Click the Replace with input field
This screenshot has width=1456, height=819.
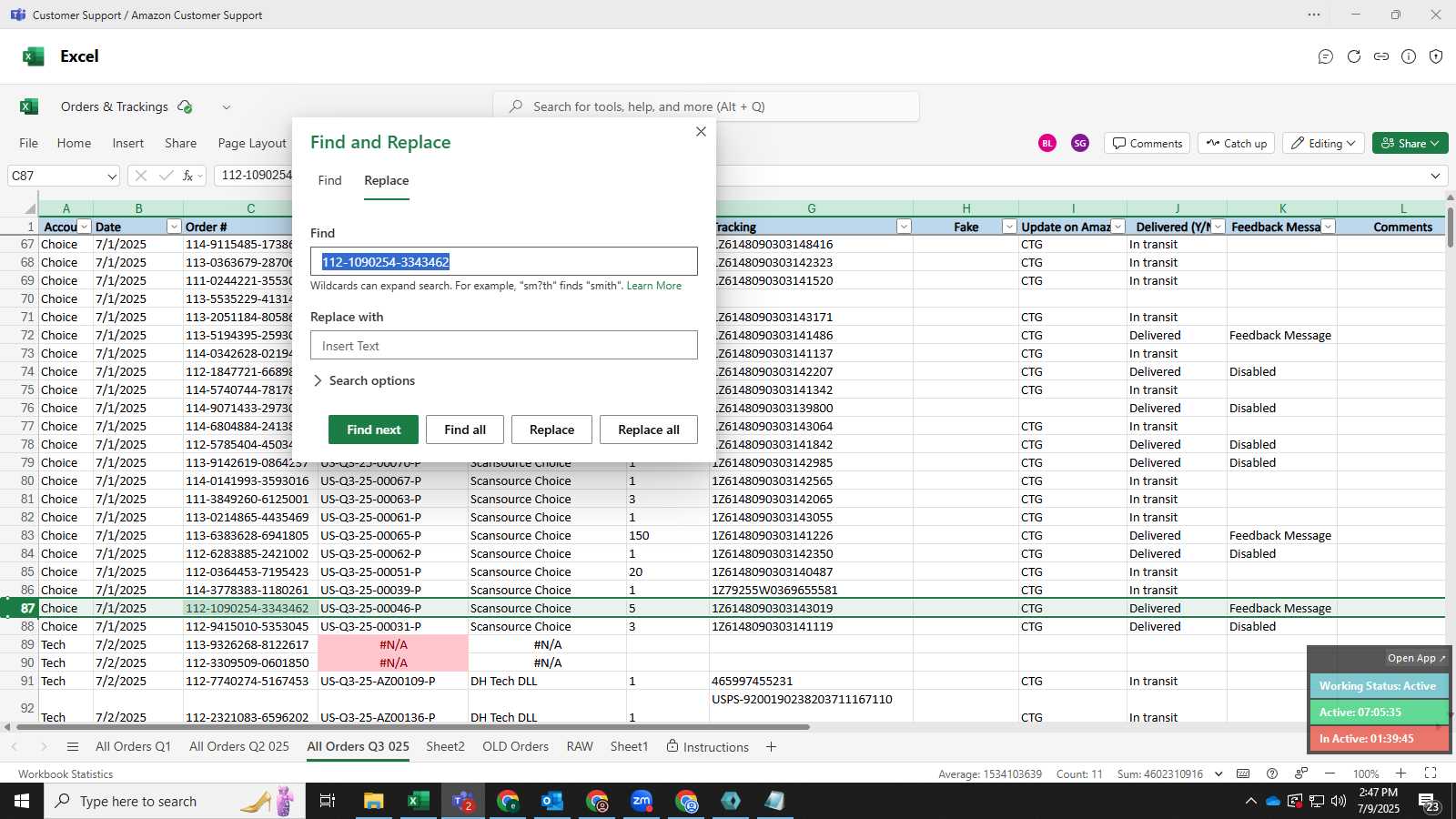(x=504, y=346)
